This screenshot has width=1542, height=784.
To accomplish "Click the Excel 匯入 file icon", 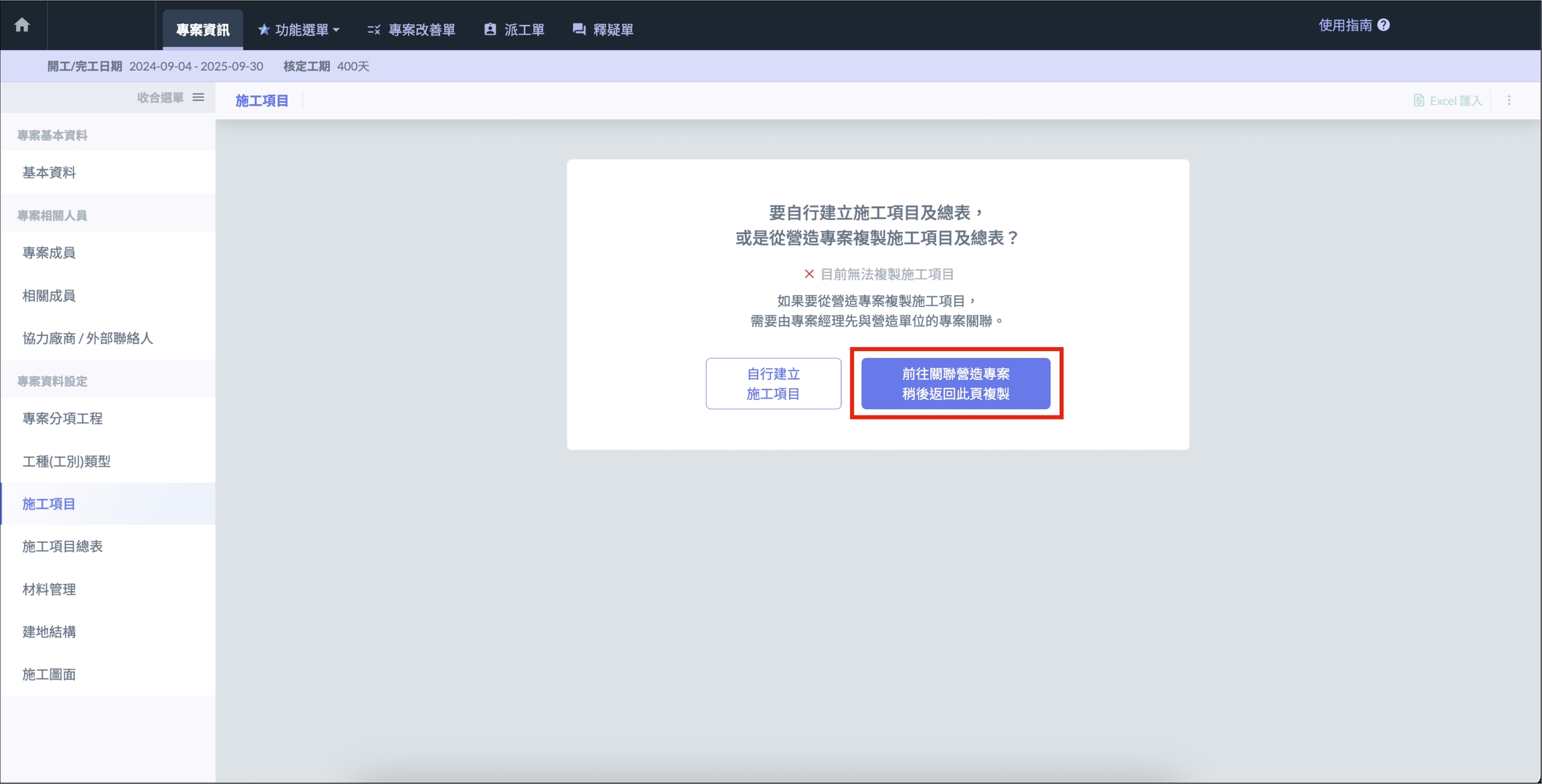I will (x=1418, y=100).
